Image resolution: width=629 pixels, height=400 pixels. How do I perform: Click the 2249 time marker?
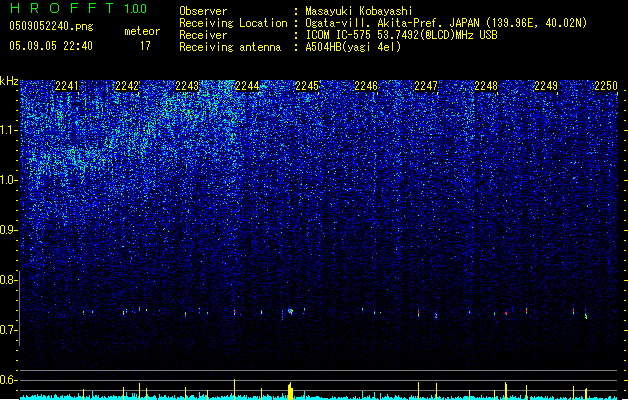pos(546,86)
